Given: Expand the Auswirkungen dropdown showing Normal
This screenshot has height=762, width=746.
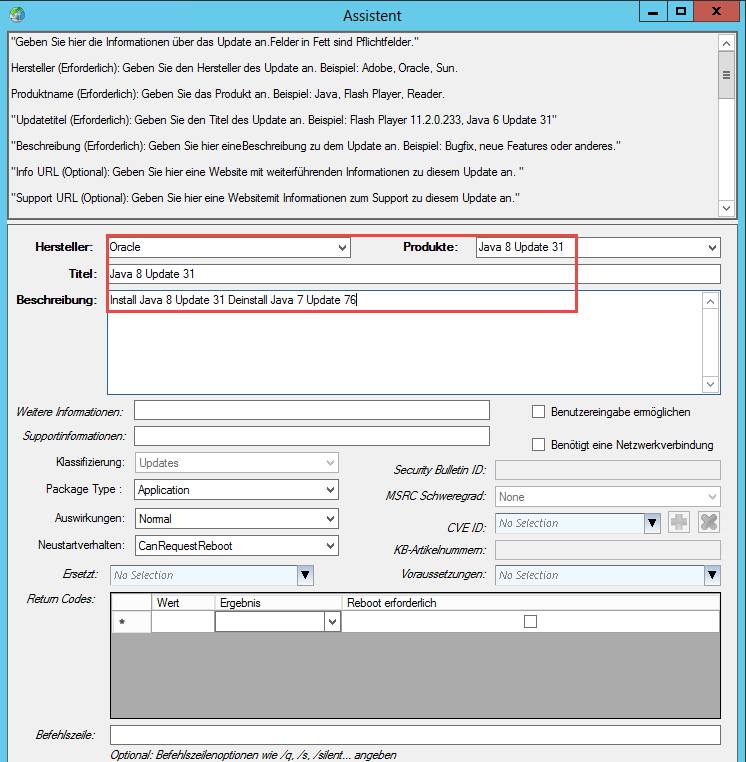Looking at the screenshot, I should tap(237, 519).
